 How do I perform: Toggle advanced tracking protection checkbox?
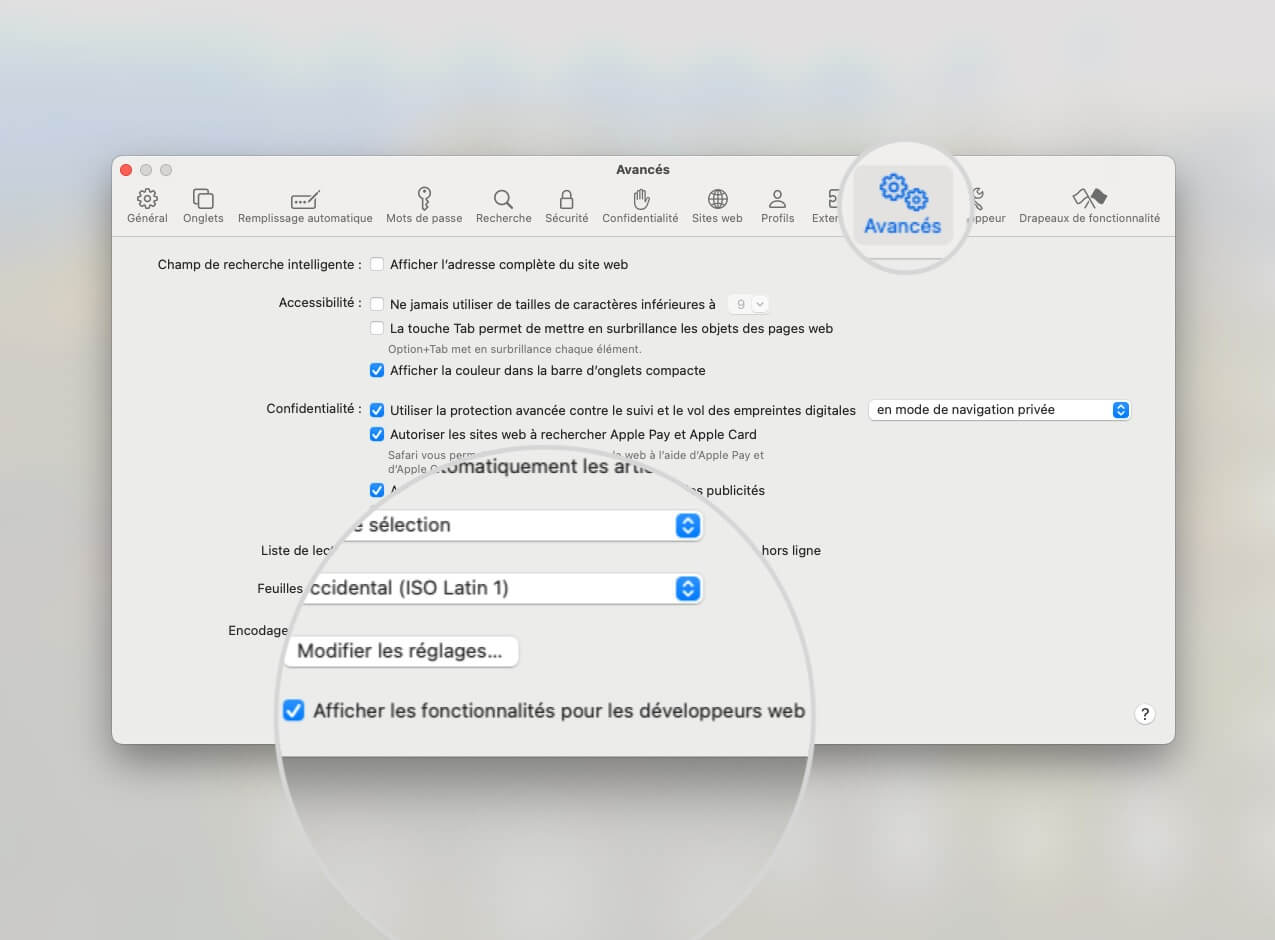377,410
